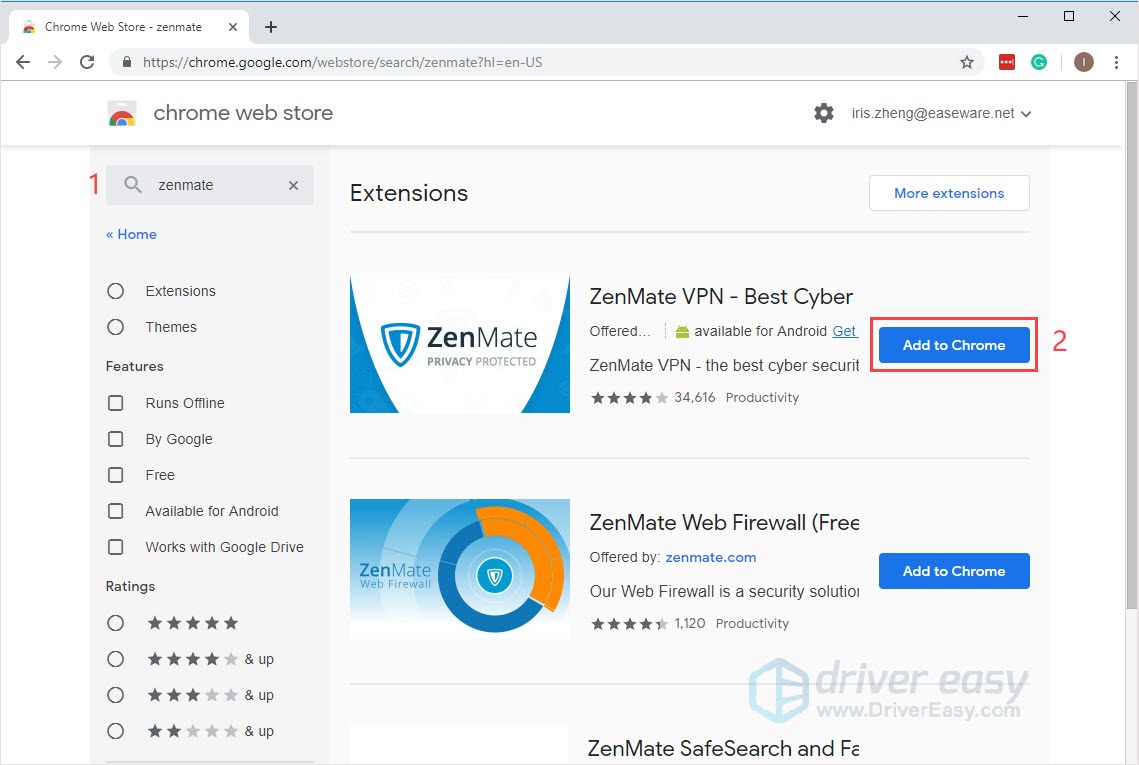Screen dimensions: 1139x765
Task: Click the ZenMate Web Firewall thumbnail
Action: [459, 568]
